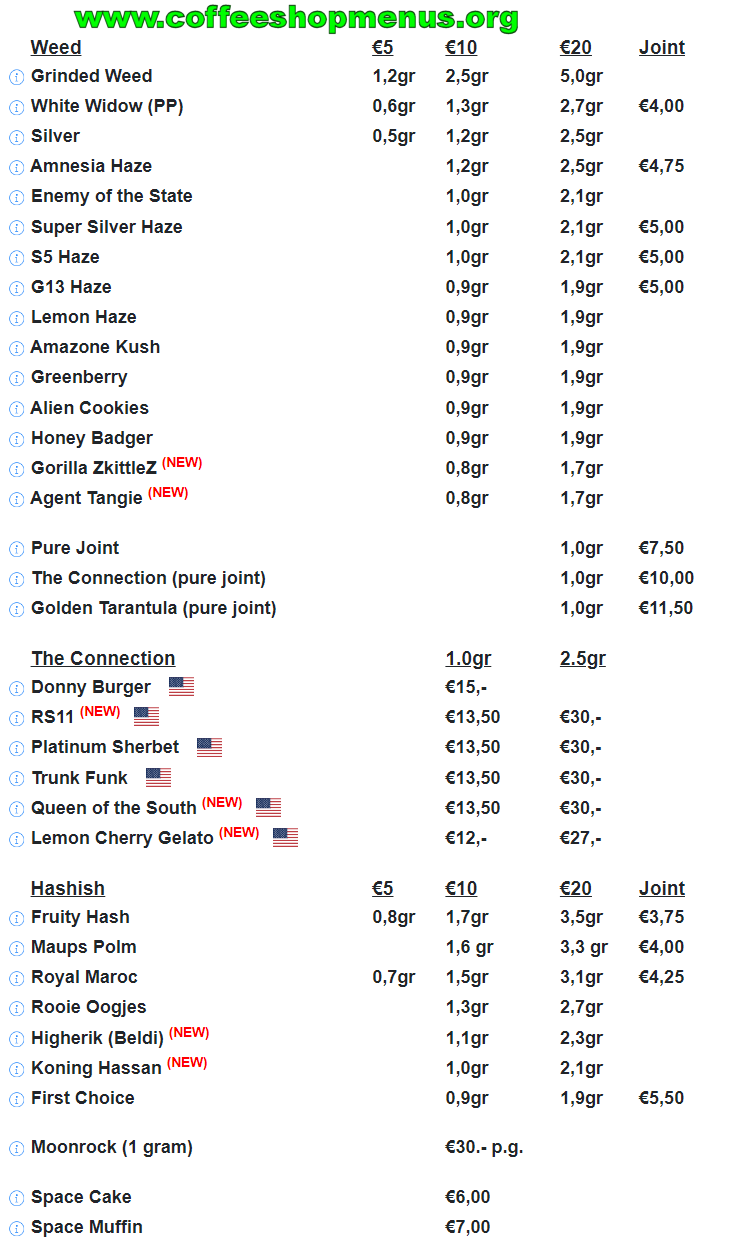Open the info icon beside Royal Maroc
This screenshot has width=741, height=1240.
pos(16,978)
